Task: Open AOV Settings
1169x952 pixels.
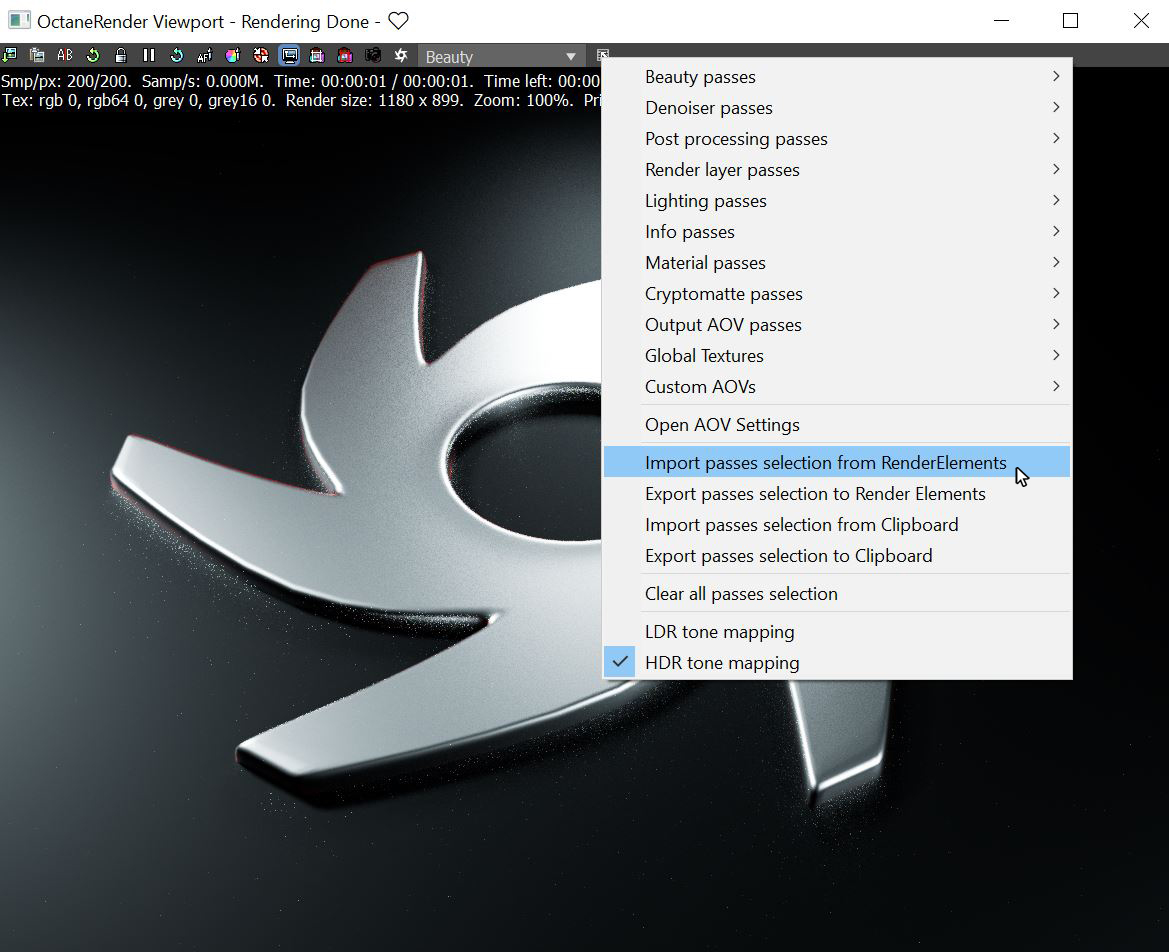Action: pyautogui.click(x=722, y=424)
